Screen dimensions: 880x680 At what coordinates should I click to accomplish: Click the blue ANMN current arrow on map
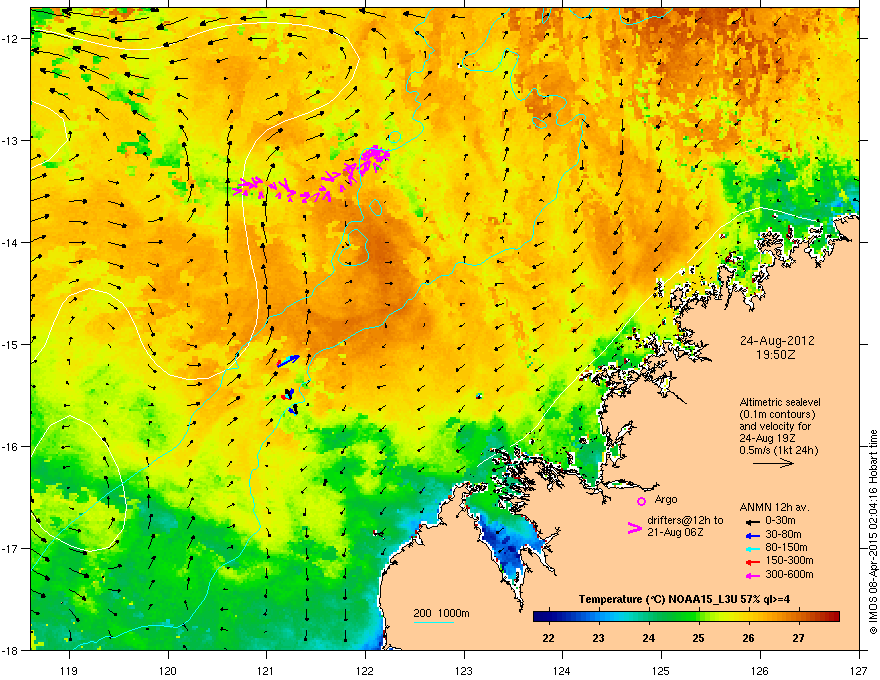(x=288, y=361)
